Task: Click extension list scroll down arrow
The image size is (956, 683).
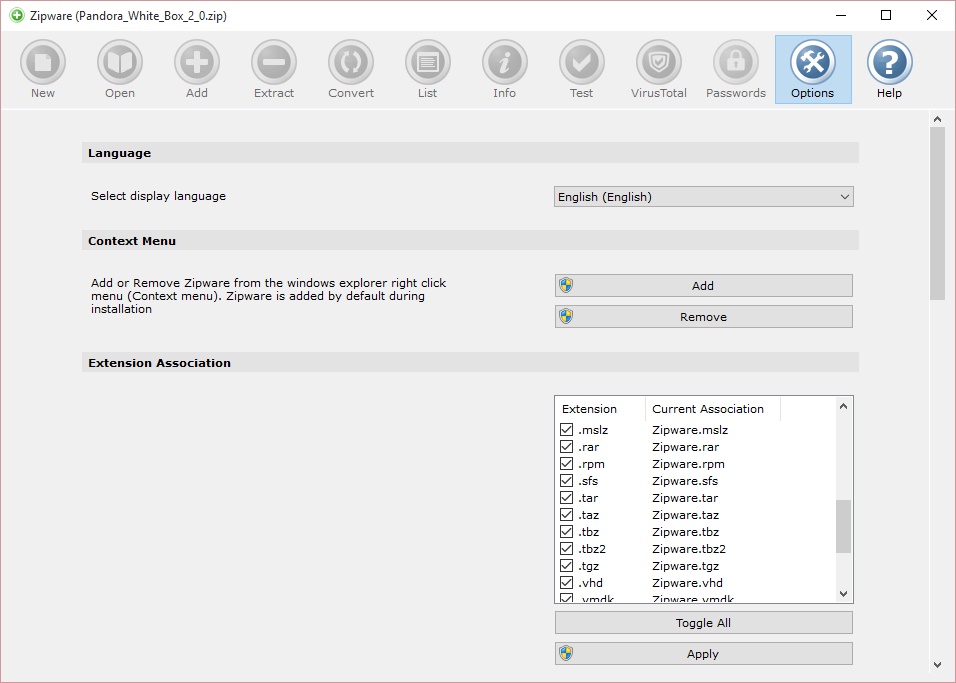Action: coord(843,593)
